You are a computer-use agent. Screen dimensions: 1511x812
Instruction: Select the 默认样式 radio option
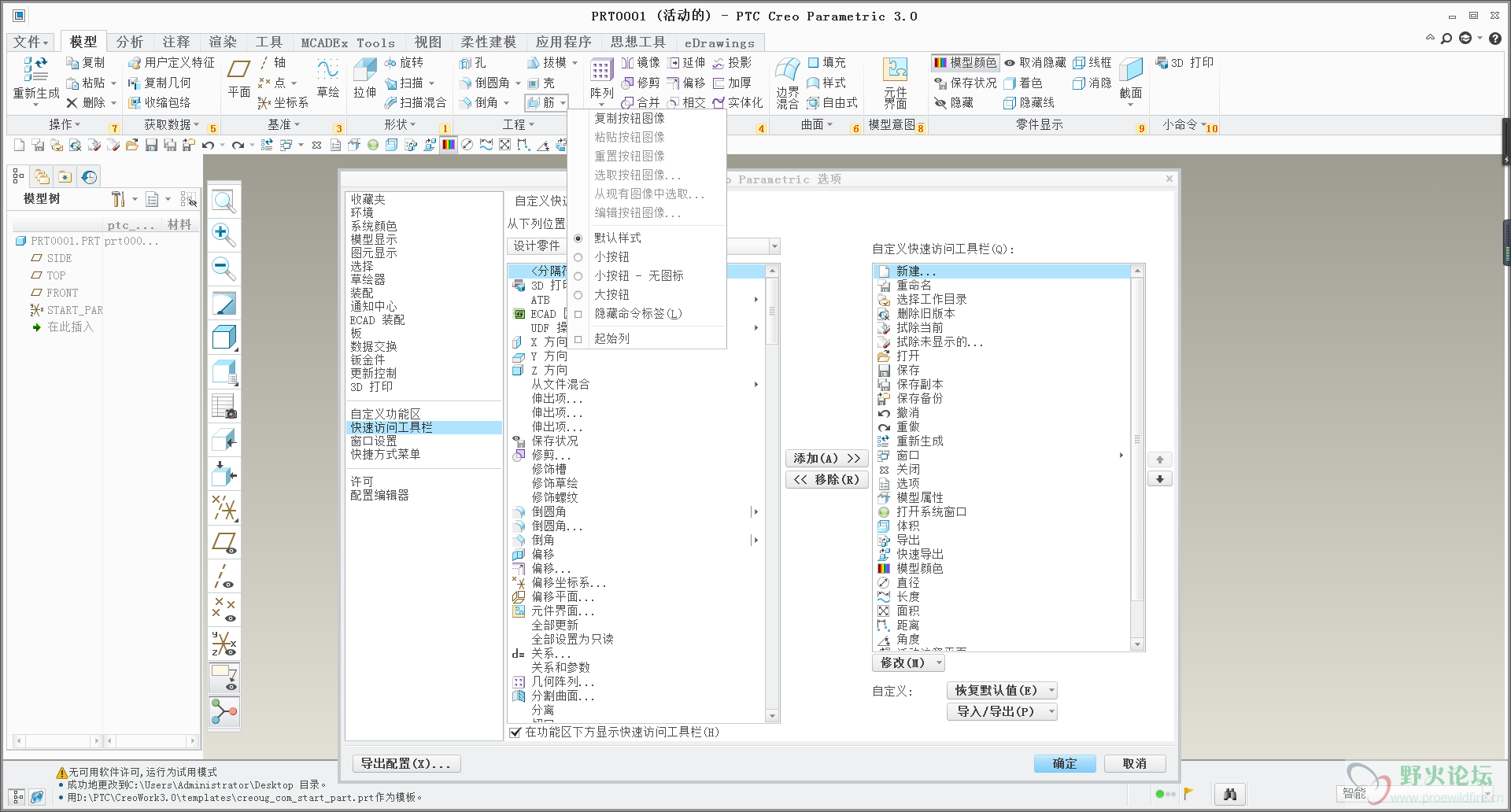(578, 238)
